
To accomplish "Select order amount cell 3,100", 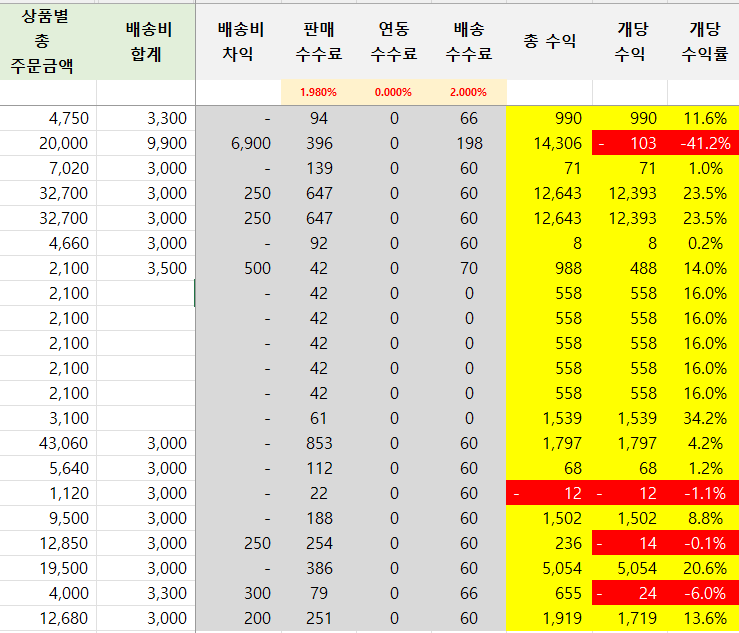I will (x=48, y=418).
